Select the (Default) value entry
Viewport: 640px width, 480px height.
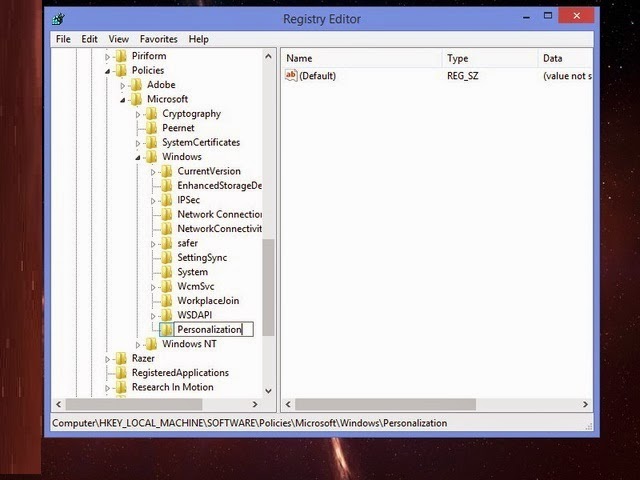pyautogui.click(x=317, y=76)
